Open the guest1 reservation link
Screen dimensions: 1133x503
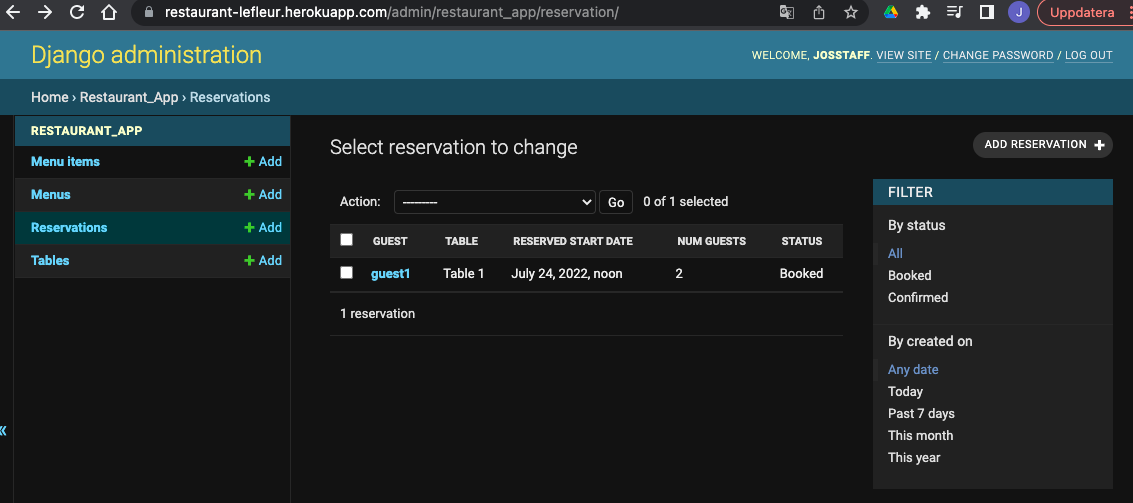coord(390,274)
